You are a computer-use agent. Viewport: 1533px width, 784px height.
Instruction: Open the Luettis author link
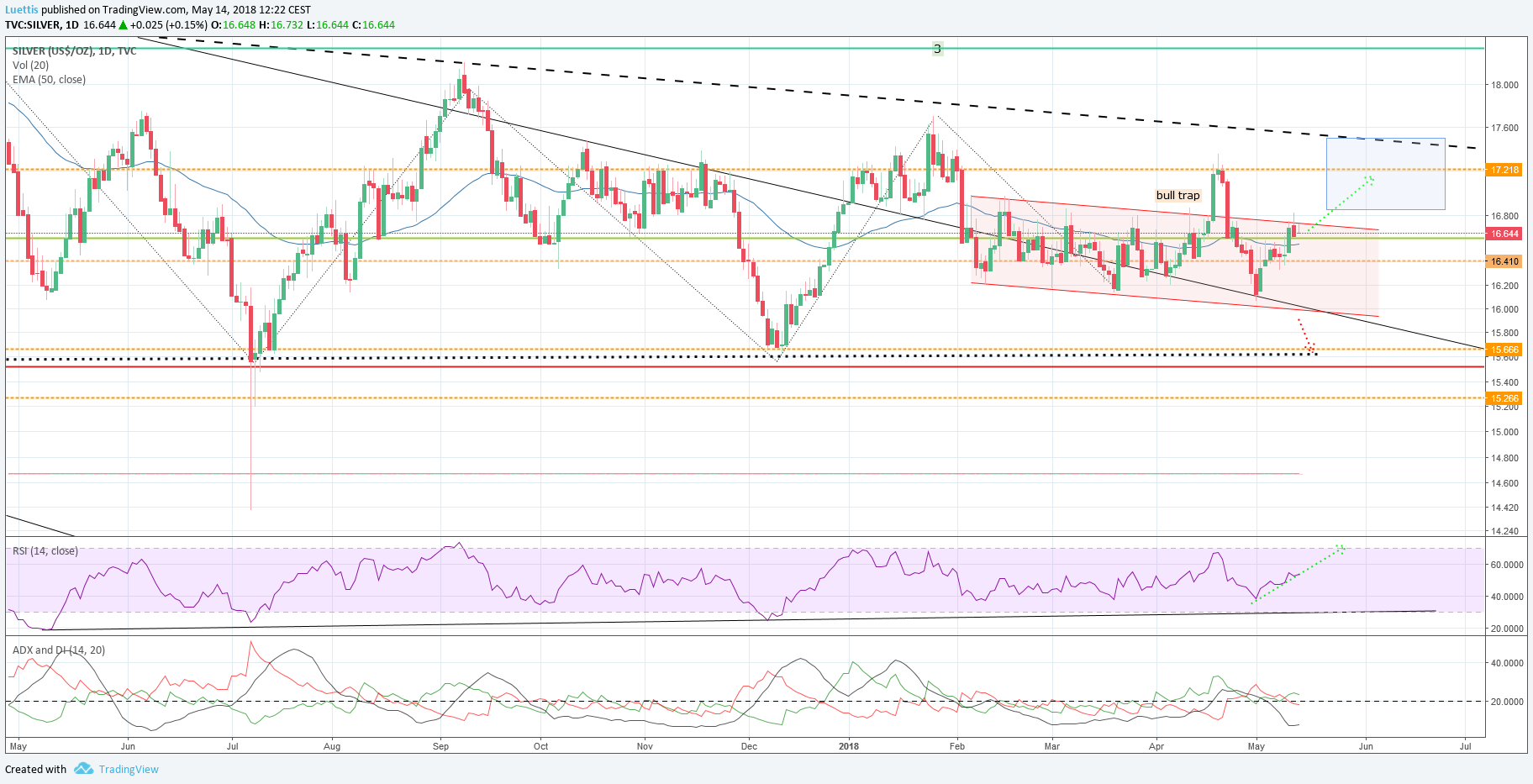22,10
